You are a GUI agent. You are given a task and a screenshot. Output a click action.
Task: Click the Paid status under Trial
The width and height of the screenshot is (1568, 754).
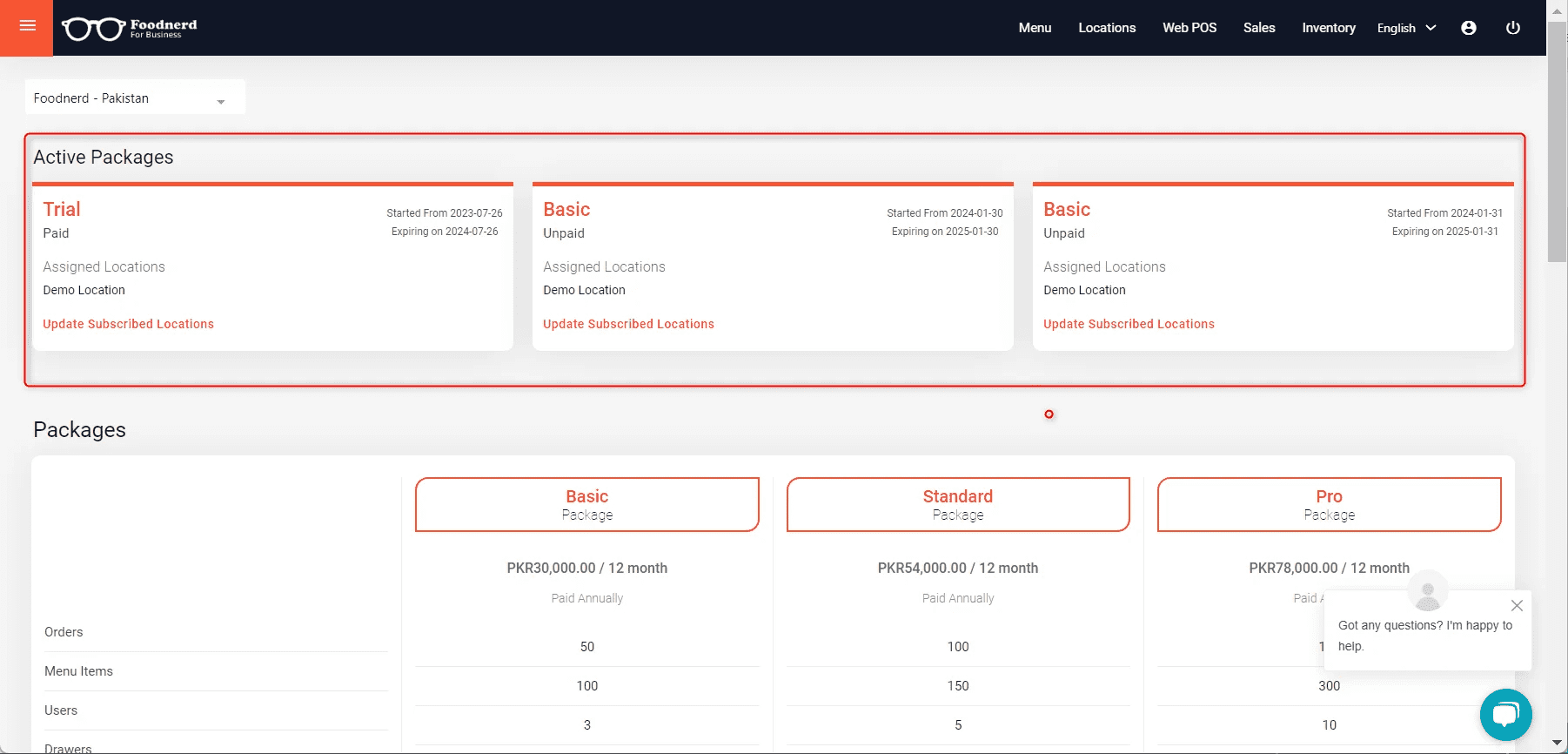(56, 233)
